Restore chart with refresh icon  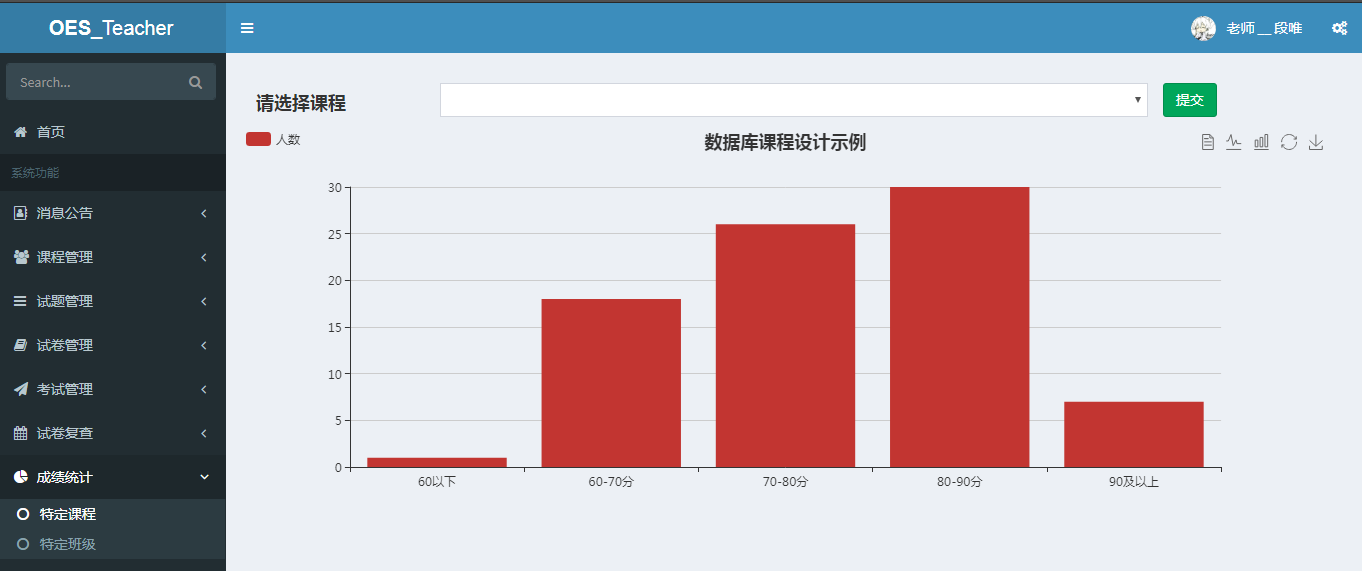(x=1289, y=142)
